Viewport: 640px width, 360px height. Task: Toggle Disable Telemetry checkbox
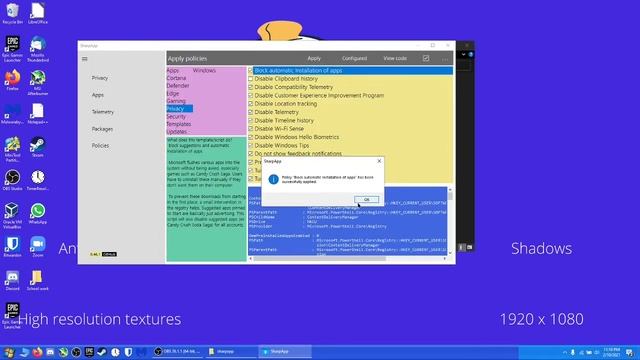click(x=251, y=112)
